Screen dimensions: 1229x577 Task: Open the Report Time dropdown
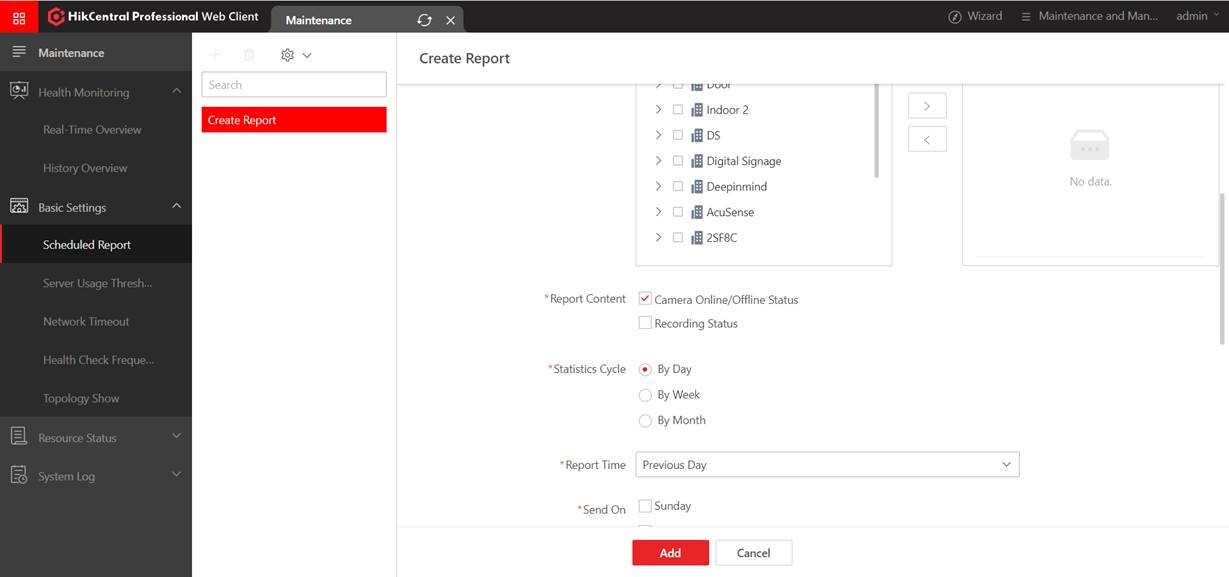coord(827,465)
